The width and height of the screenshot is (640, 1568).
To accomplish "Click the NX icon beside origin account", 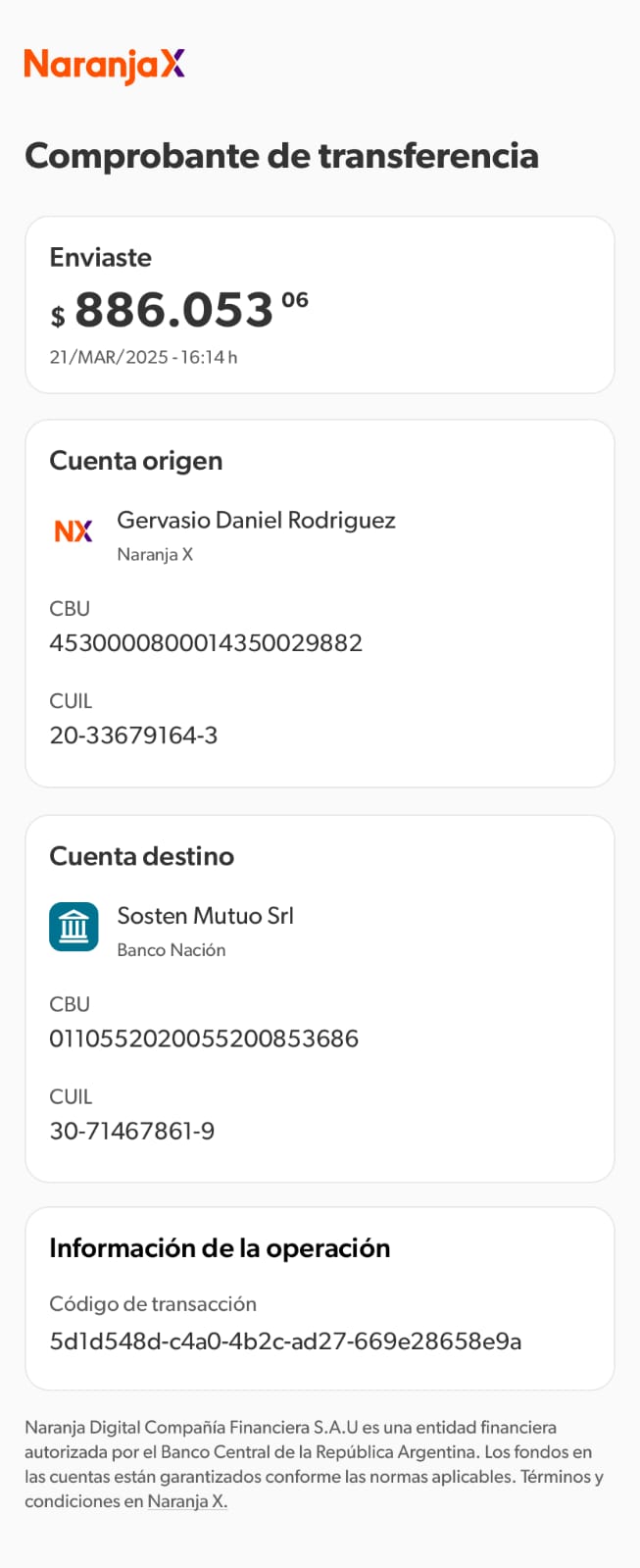I will click(x=74, y=531).
